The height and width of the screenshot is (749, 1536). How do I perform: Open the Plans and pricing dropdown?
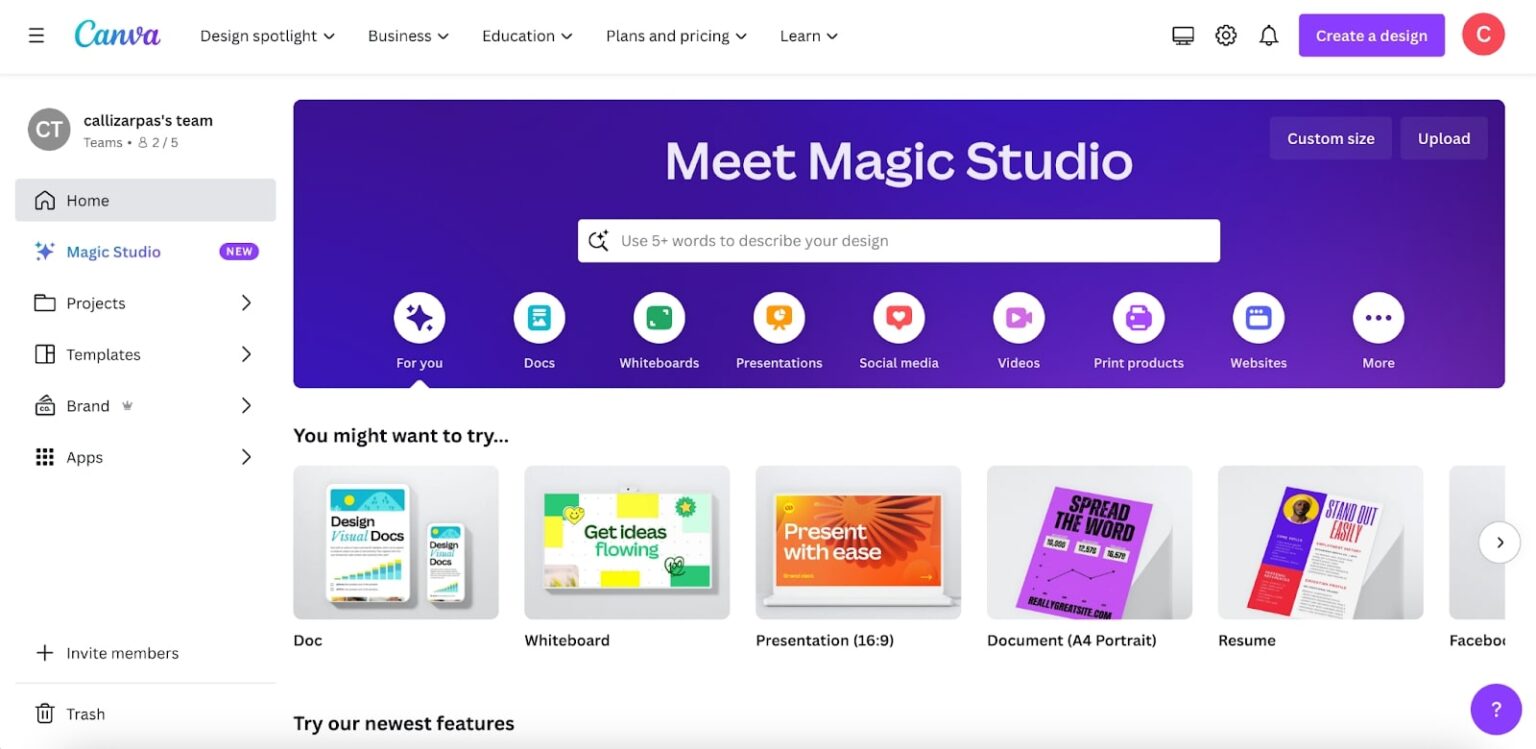[x=676, y=36]
